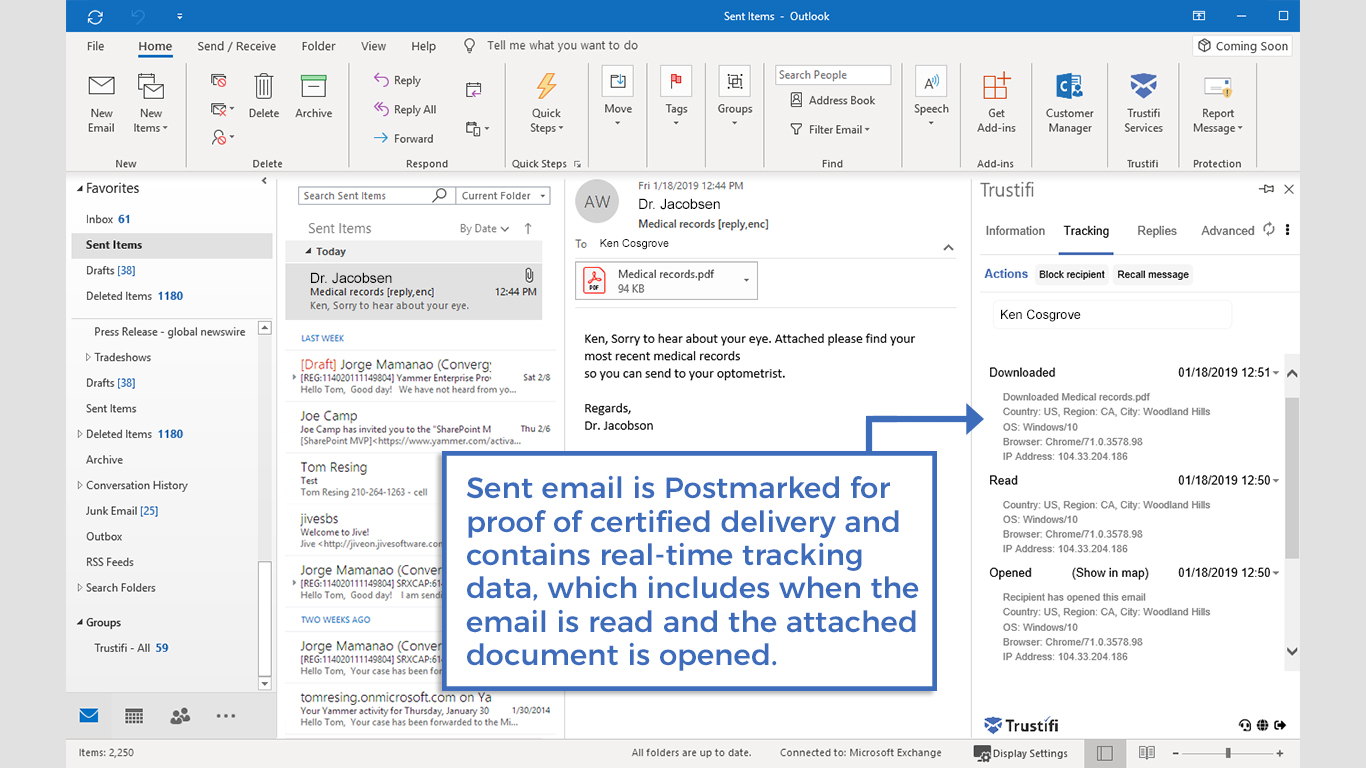1366x768 pixels.
Task: Click the Search People field
Action: 833,75
